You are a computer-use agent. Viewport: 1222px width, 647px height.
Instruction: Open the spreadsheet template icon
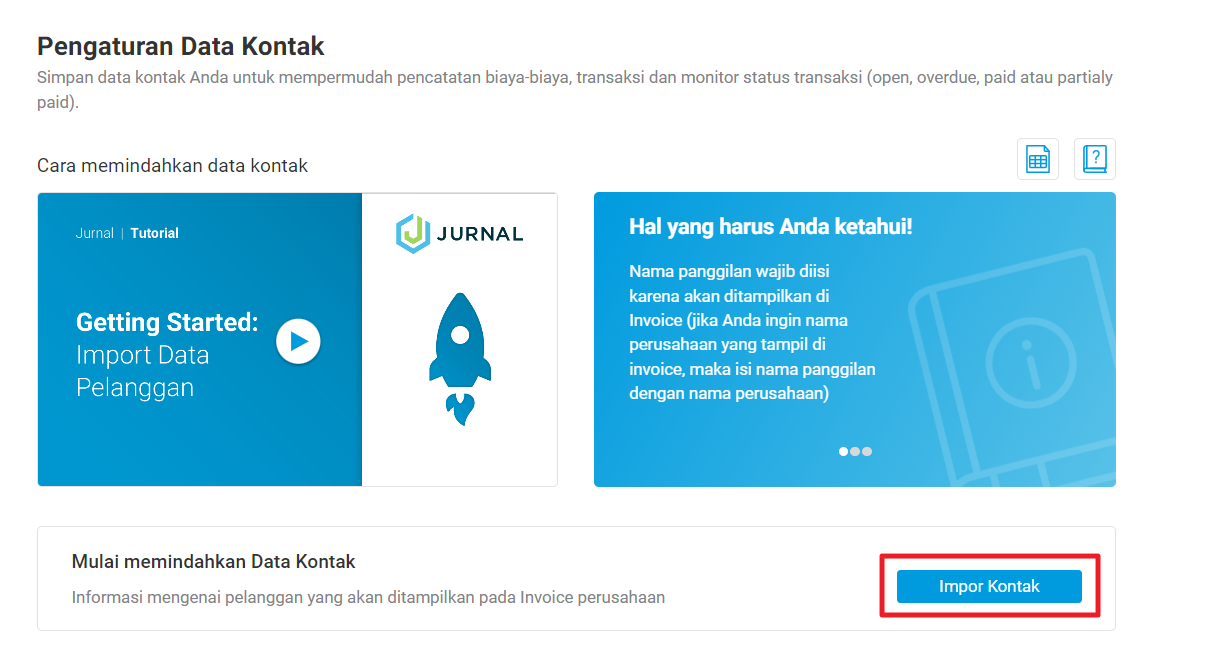click(x=1038, y=159)
